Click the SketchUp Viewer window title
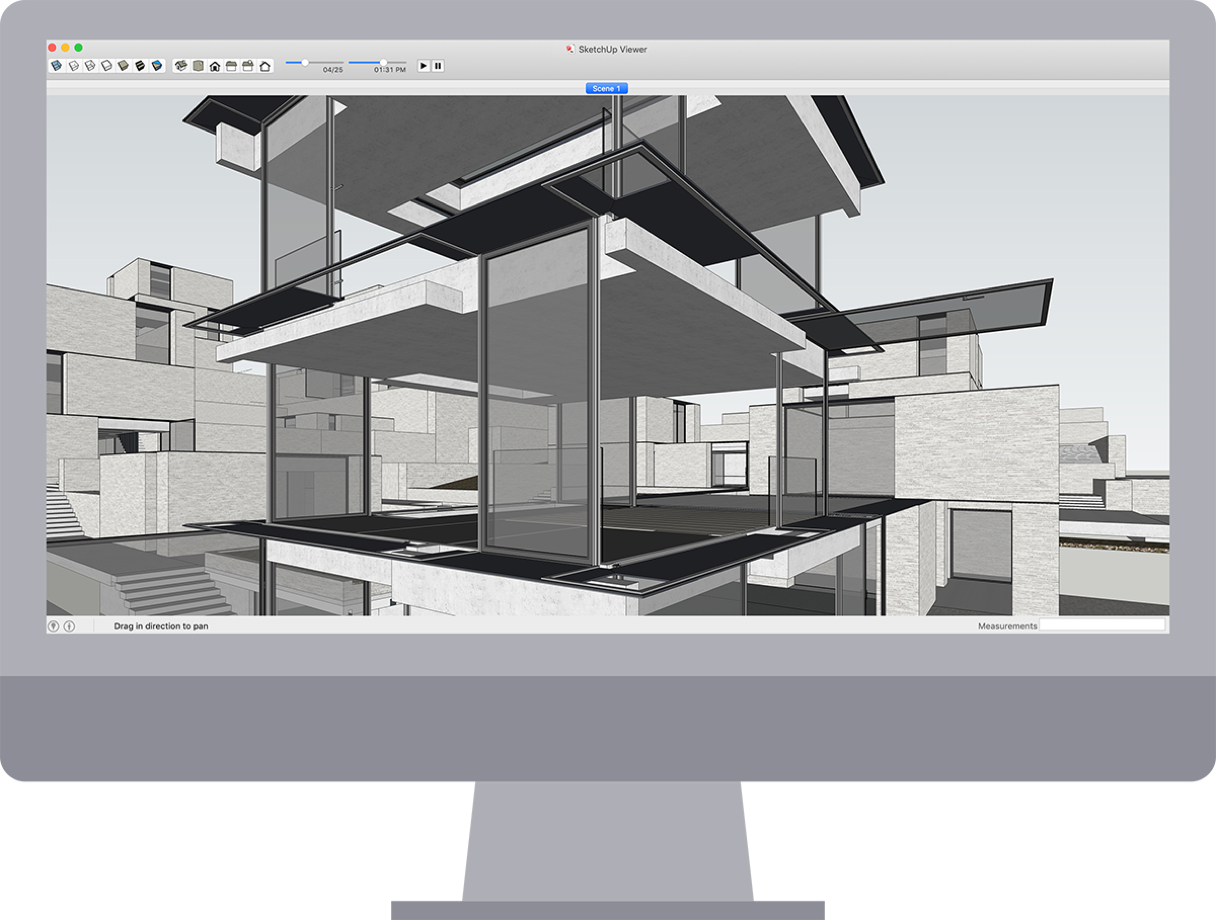 [x=613, y=48]
